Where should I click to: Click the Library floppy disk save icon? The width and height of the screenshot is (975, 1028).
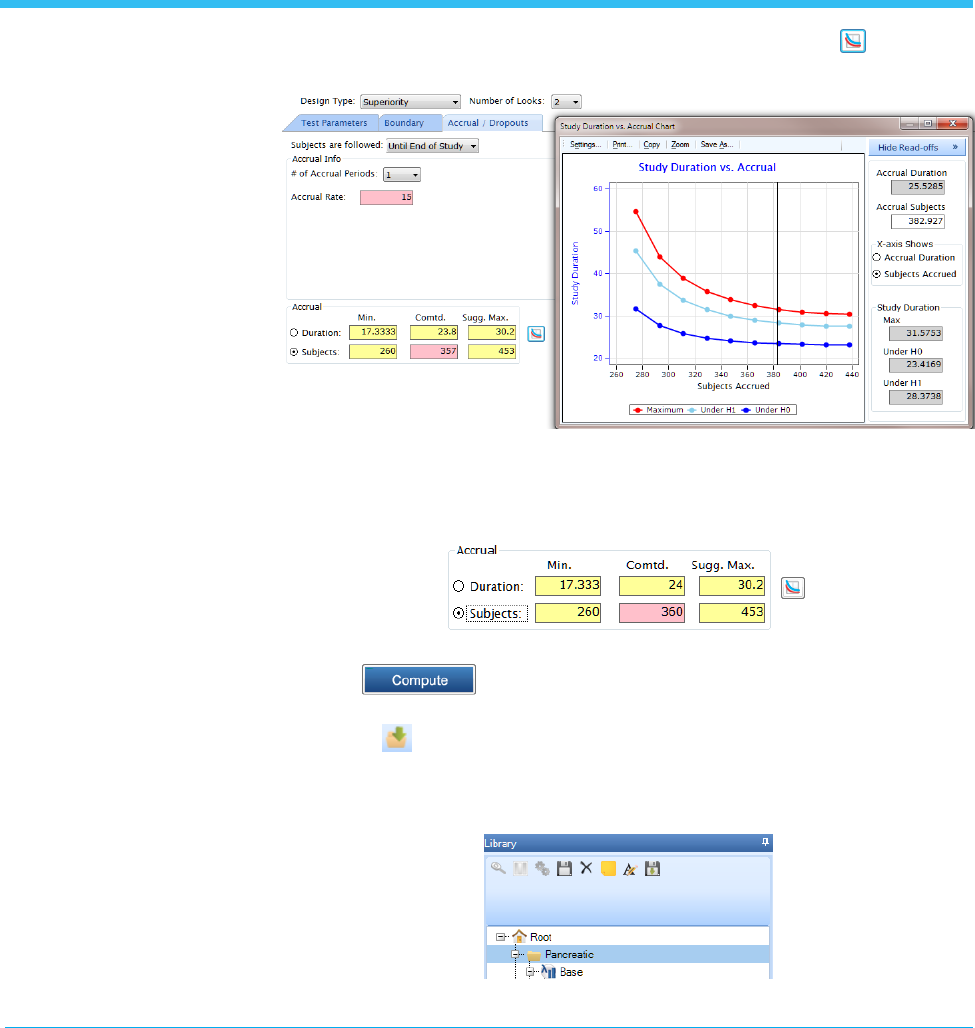564,869
